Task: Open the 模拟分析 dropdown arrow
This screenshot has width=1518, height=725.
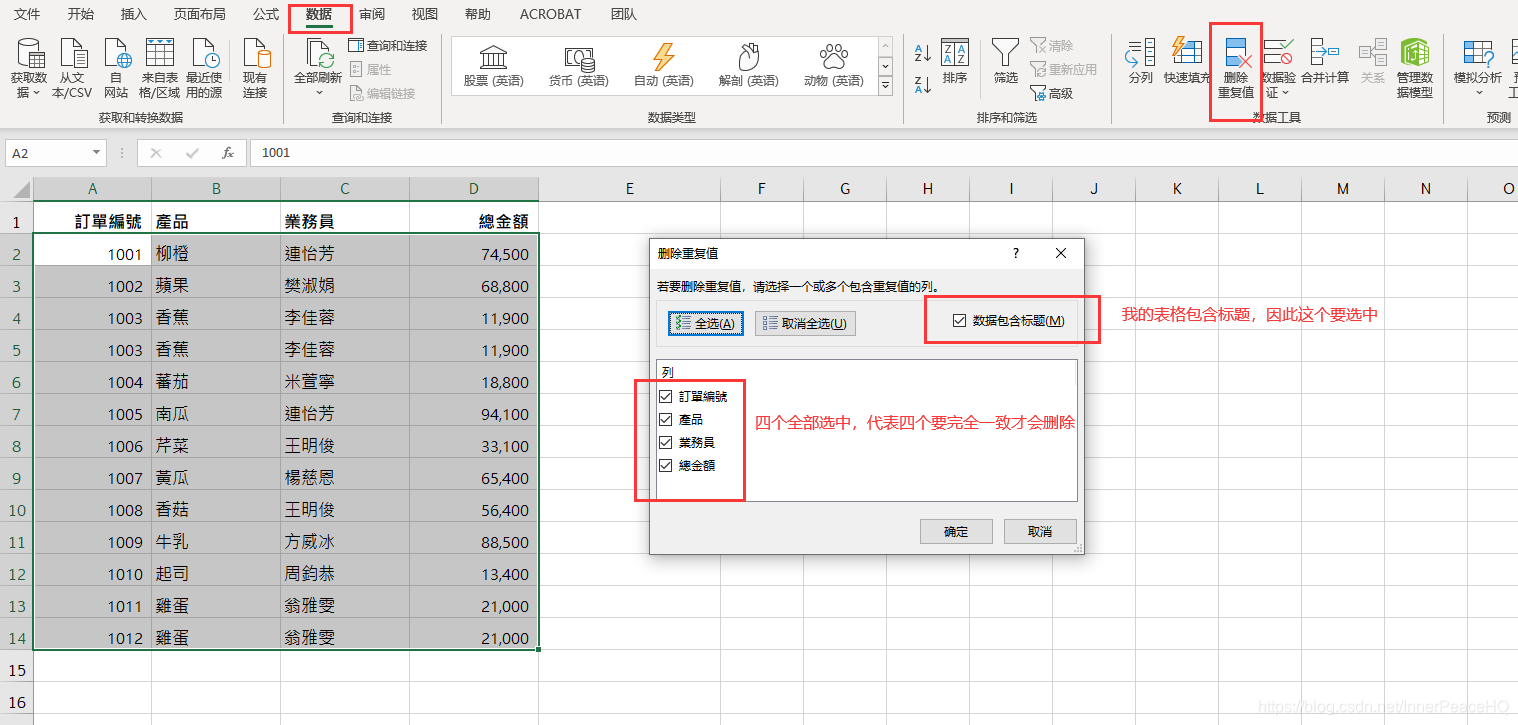Action: [1478, 93]
